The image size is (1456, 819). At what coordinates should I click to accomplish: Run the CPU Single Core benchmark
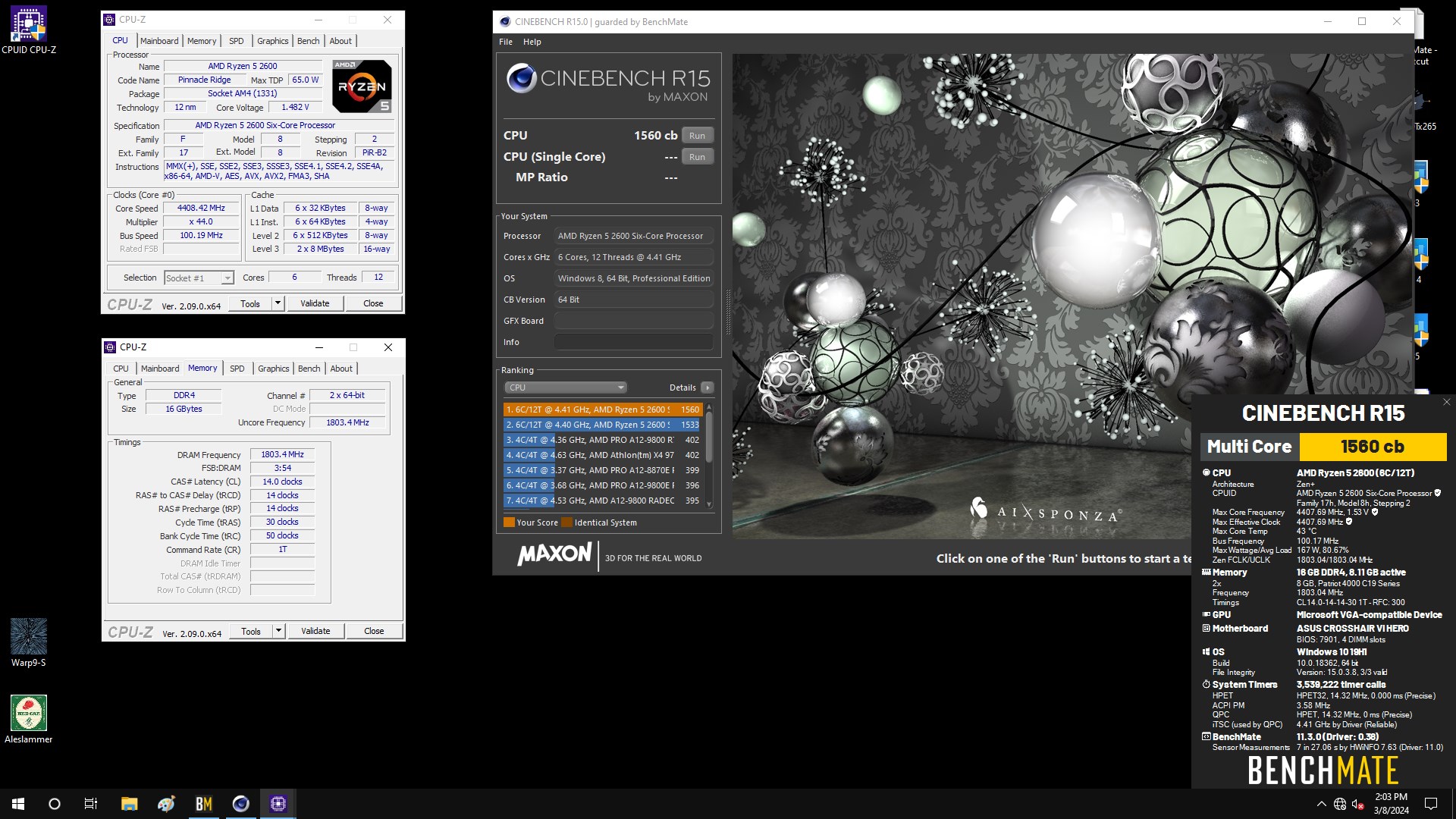point(697,157)
